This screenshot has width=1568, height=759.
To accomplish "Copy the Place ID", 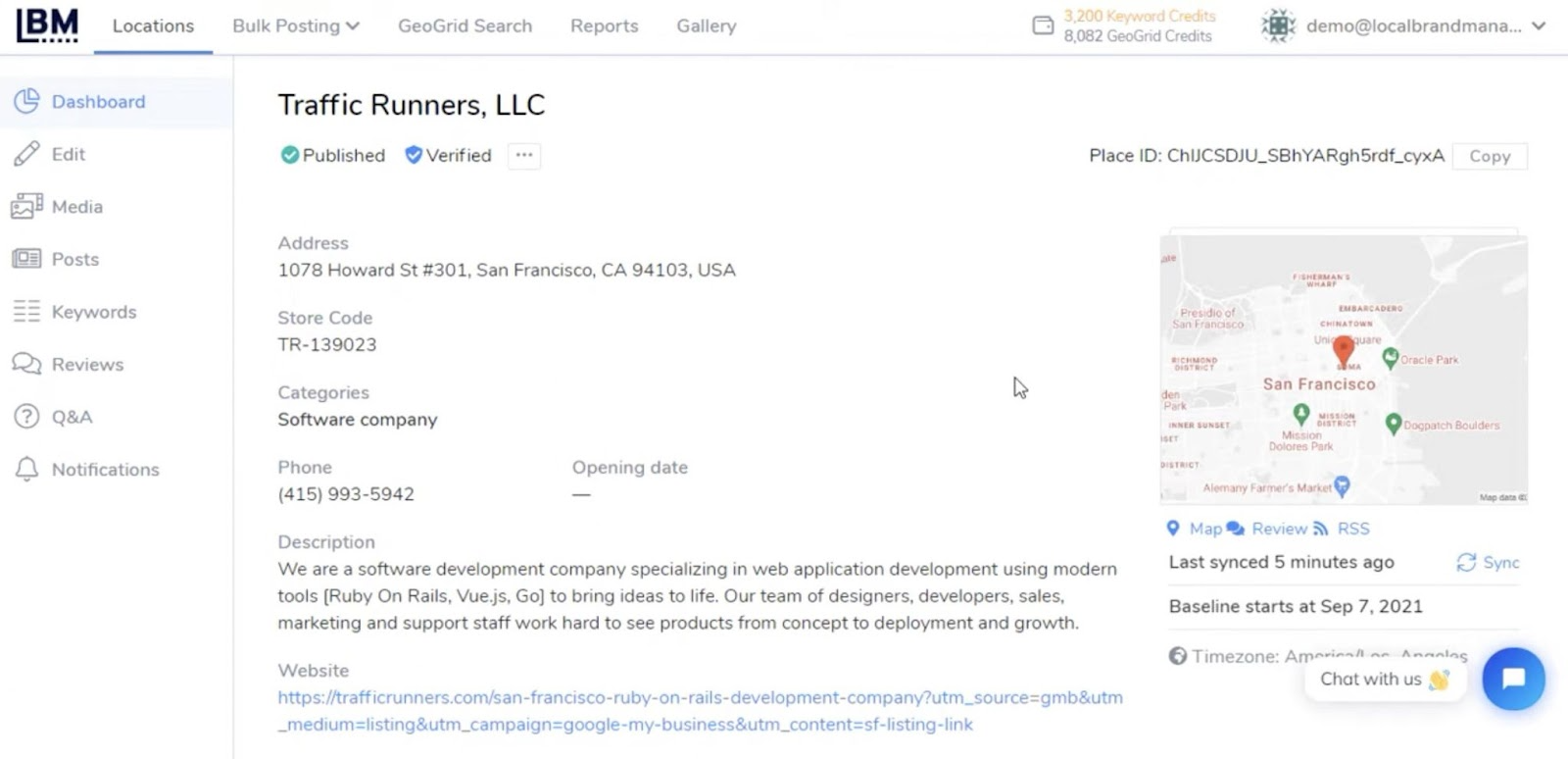I will coord(1489,156).
